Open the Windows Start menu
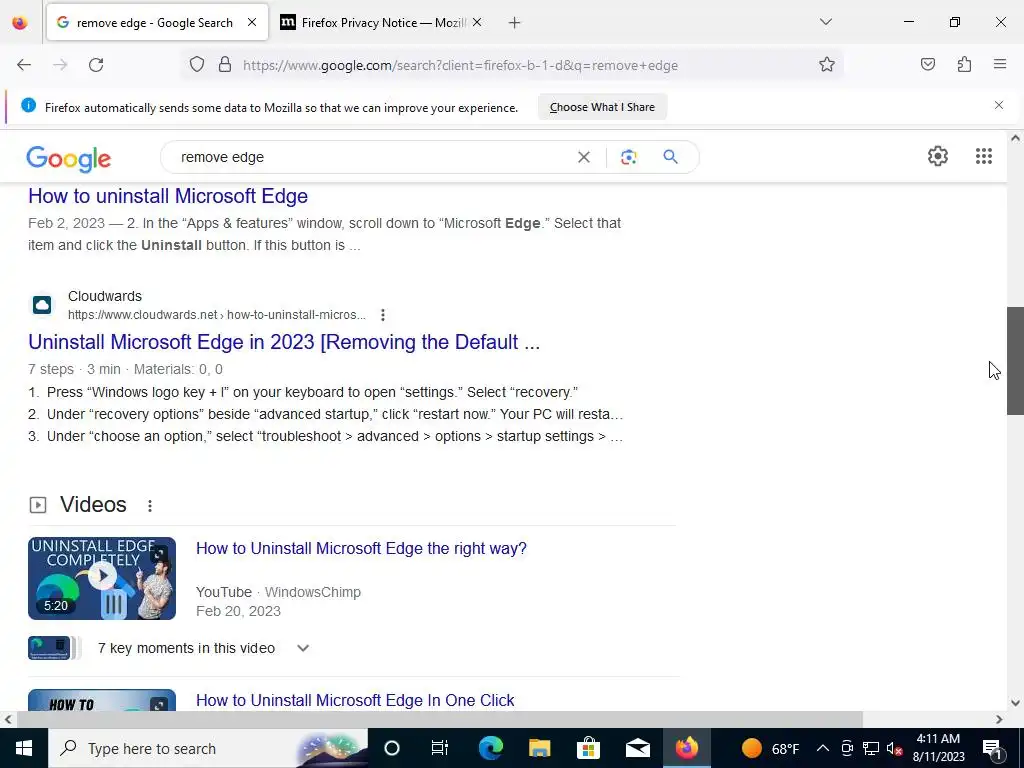 pyautogui.click(x=24, y=748)
